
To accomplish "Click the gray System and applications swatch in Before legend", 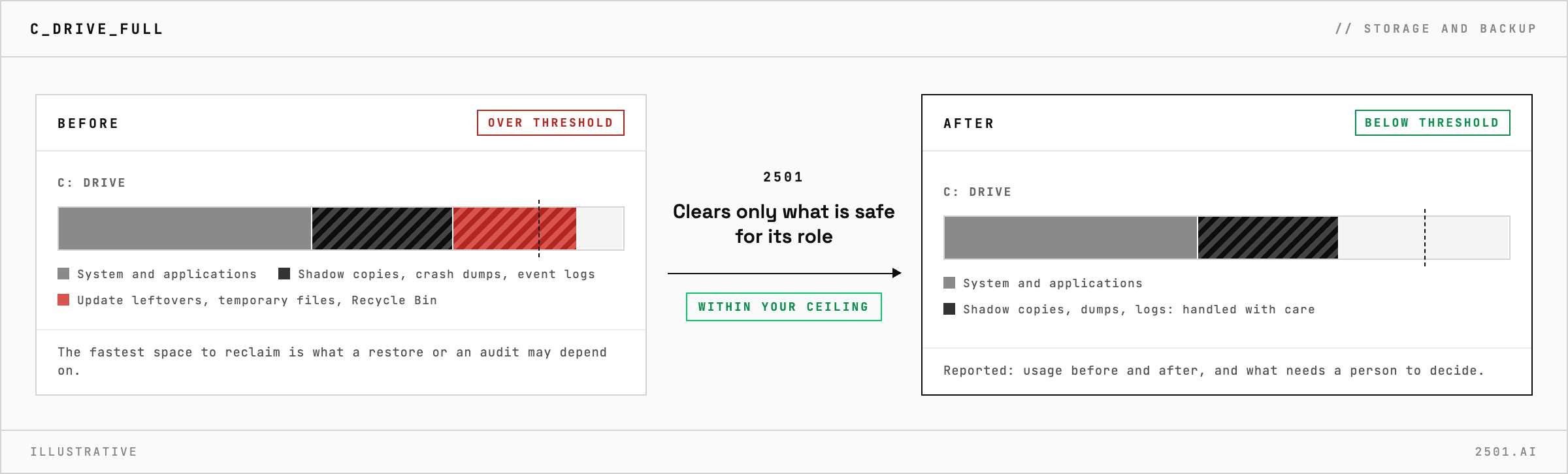I will click(x=63, y=274).
